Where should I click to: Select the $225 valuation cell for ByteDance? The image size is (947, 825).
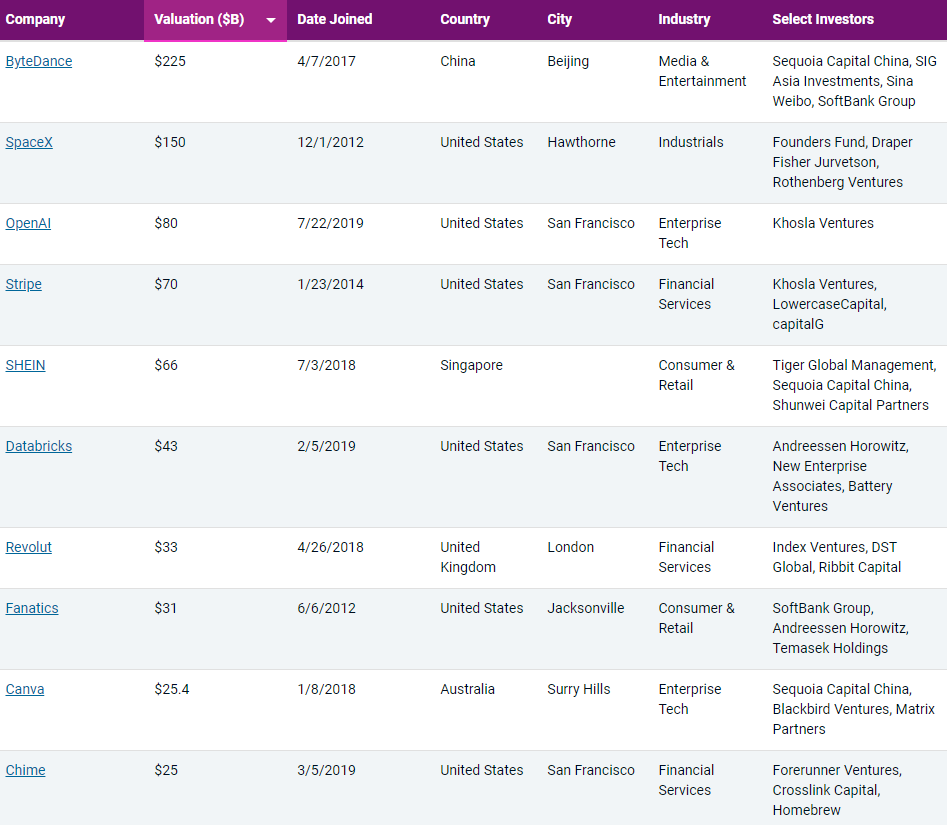tap(170, 61)
